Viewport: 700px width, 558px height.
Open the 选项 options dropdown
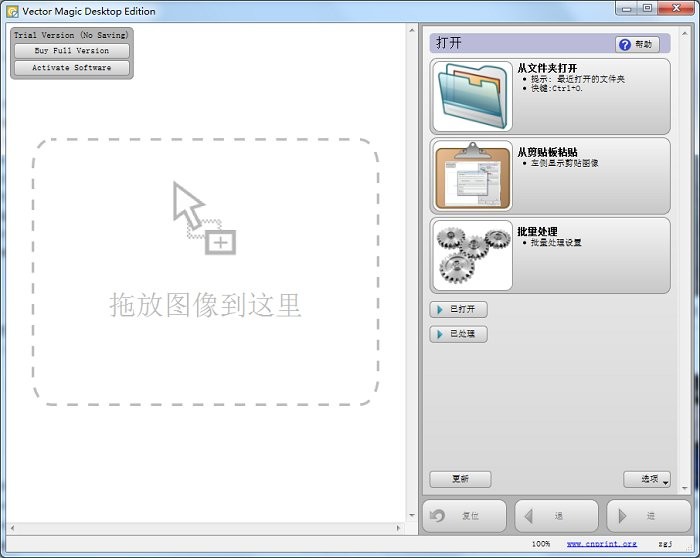[x=647, y=479]
